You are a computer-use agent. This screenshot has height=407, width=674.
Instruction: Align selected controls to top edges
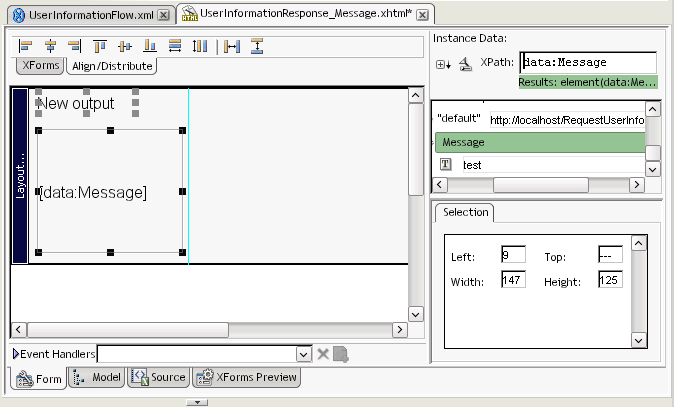tap(100, 46)
